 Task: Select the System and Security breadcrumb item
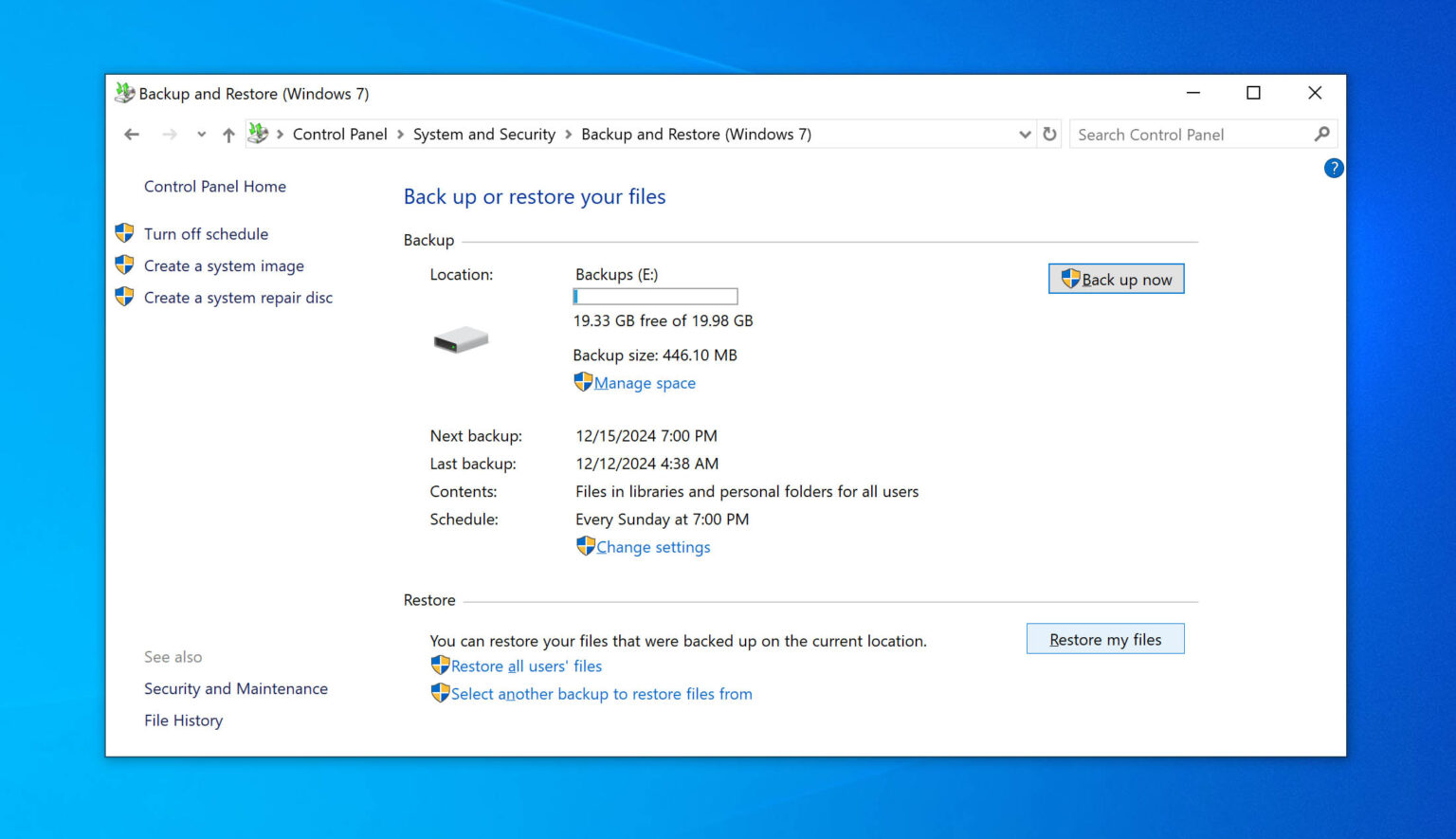484,134
